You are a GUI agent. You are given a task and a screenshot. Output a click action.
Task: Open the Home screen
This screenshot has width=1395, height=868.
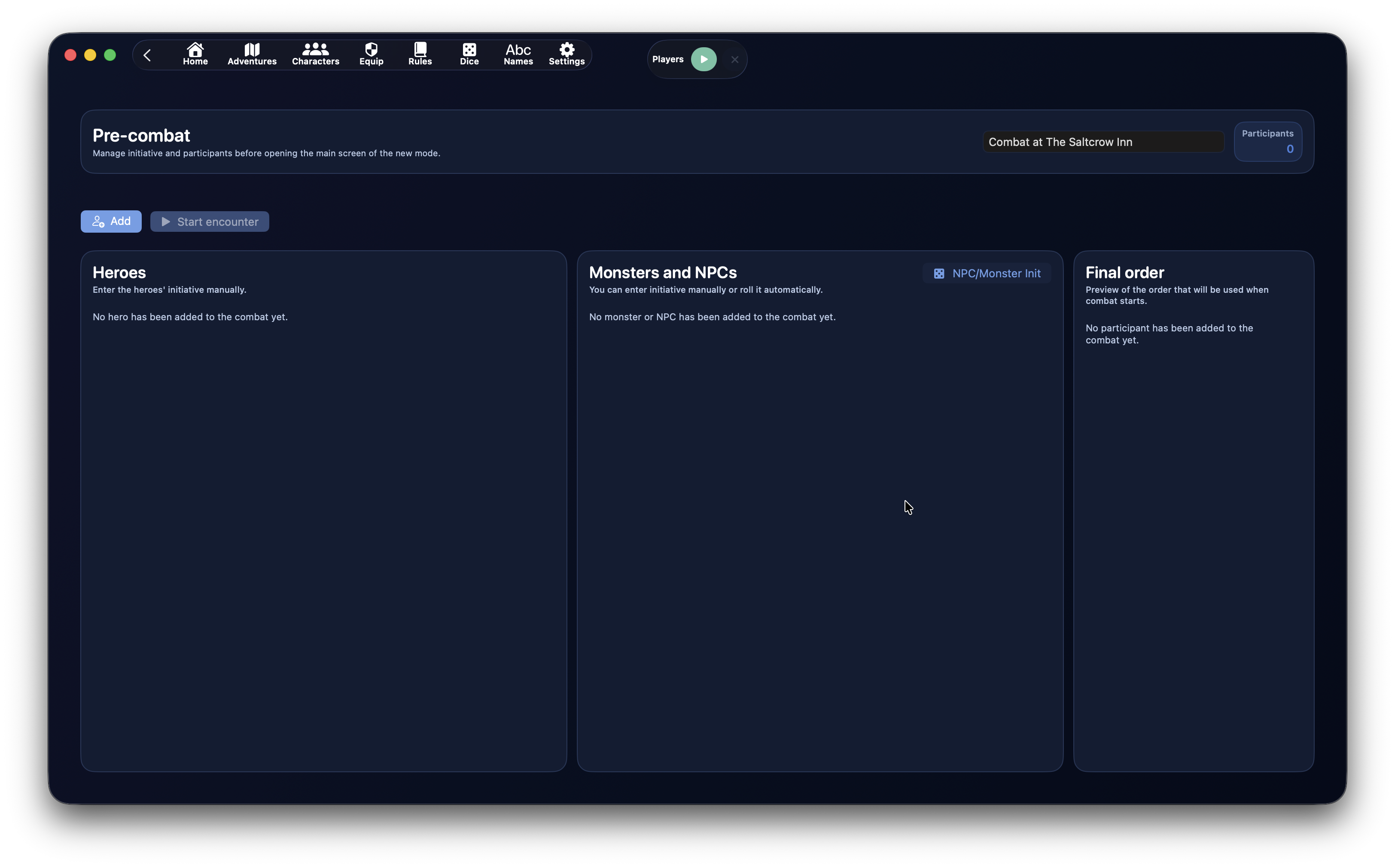click(195, 54)
